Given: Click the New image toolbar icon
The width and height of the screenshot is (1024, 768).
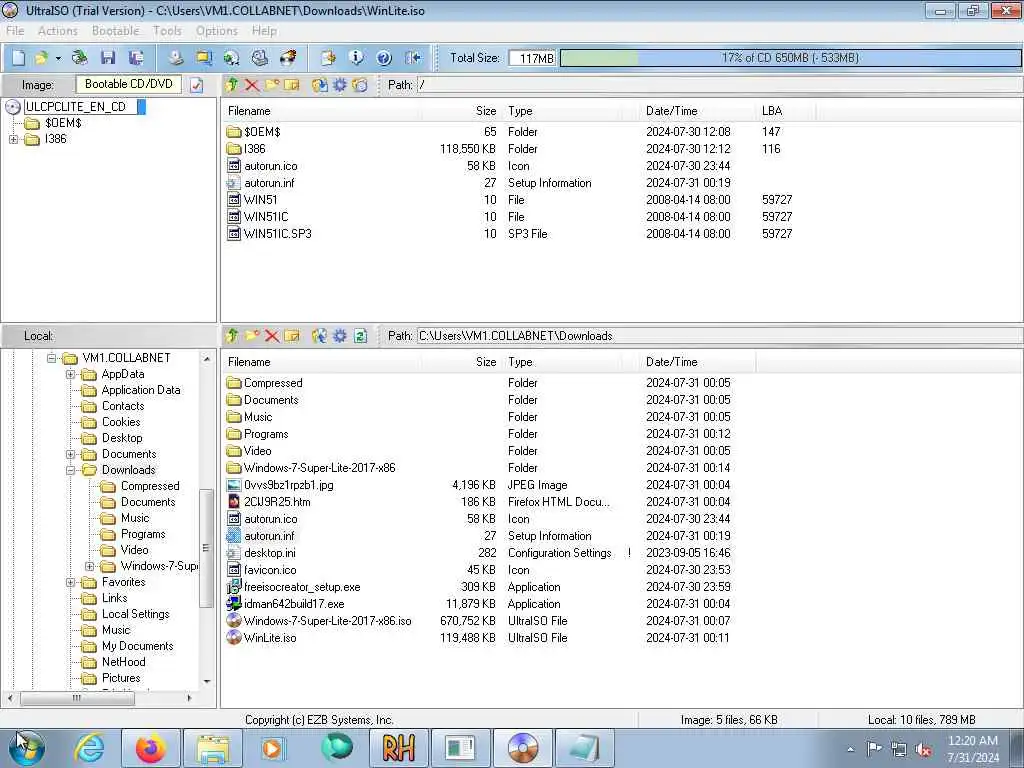Looking at the screenshot, I should [x=18, y=57].
